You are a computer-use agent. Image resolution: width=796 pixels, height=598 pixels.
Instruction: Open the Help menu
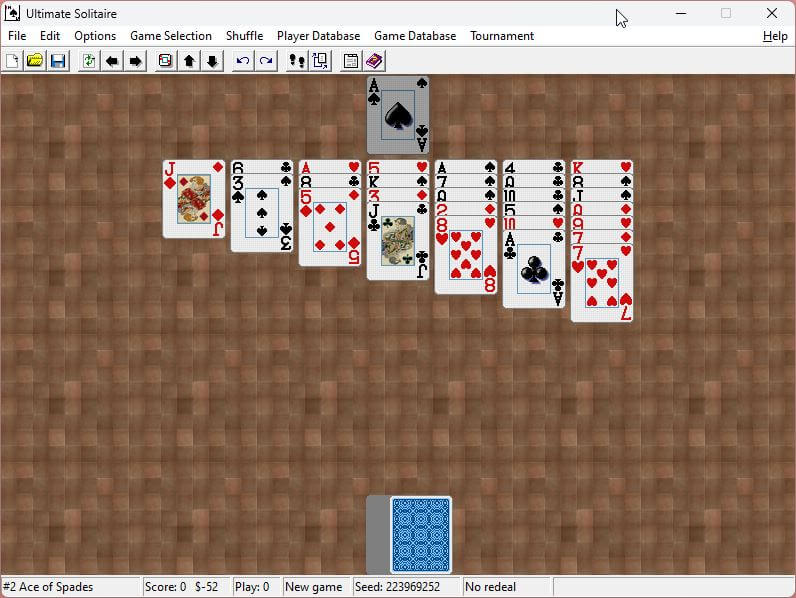point(775,36)
